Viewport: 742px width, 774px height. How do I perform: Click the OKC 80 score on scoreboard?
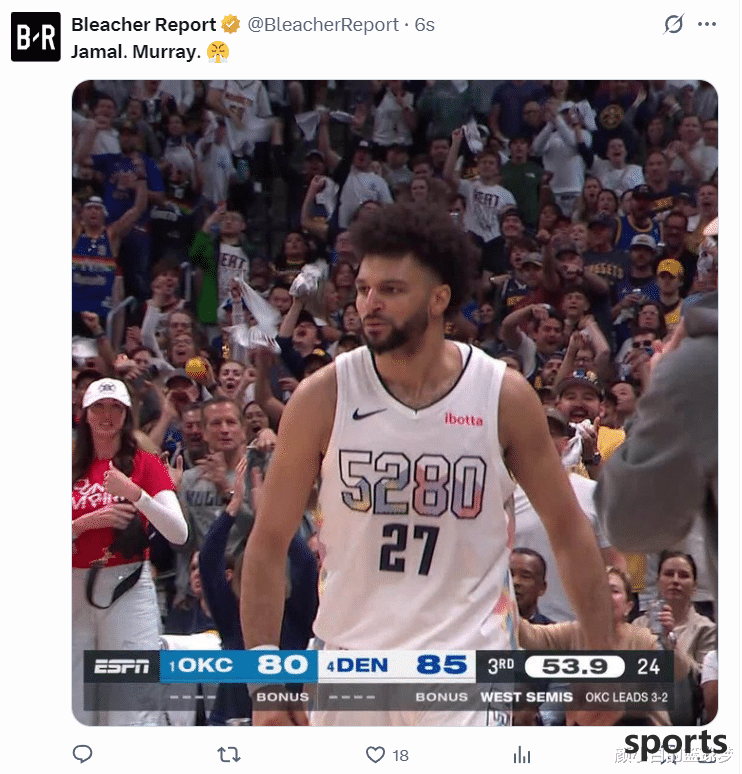(x=238, y=666)
